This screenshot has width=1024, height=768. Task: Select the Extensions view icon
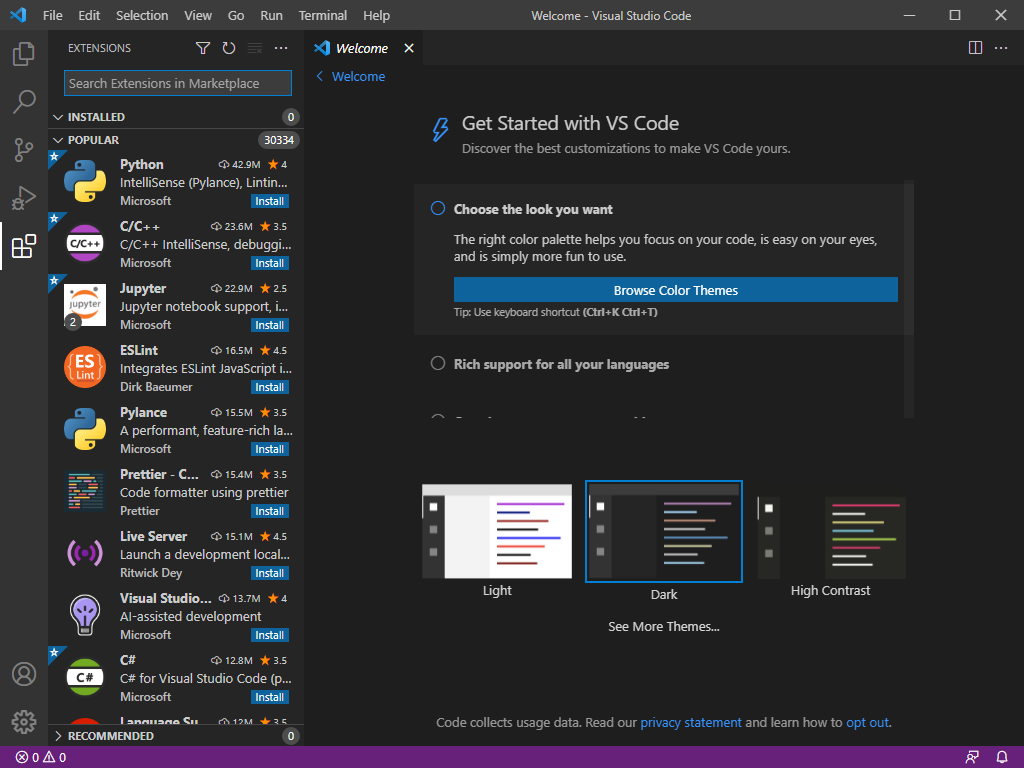24,246
